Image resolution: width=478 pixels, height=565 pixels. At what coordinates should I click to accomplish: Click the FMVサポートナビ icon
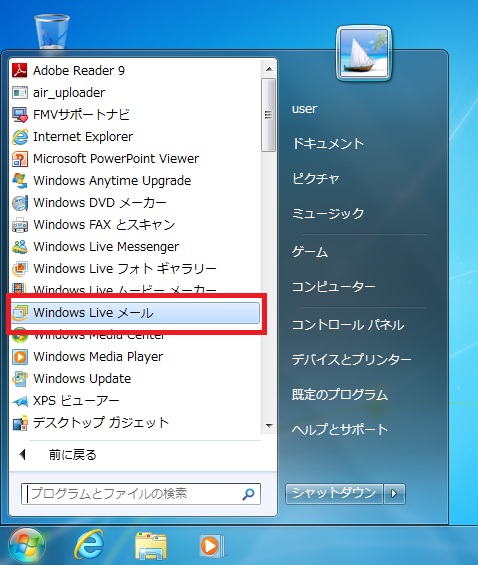coord(19,115)
